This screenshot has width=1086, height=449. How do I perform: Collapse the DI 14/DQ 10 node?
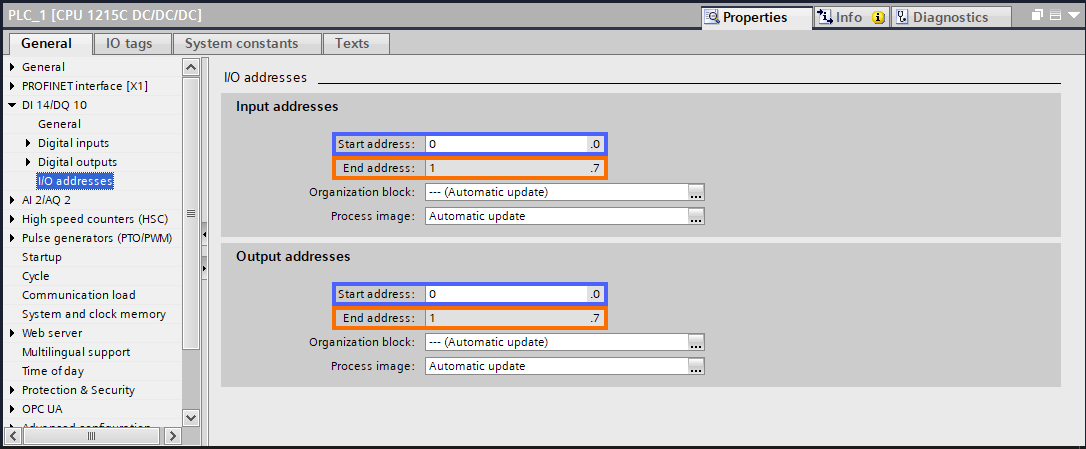click(x=12, y=105)
